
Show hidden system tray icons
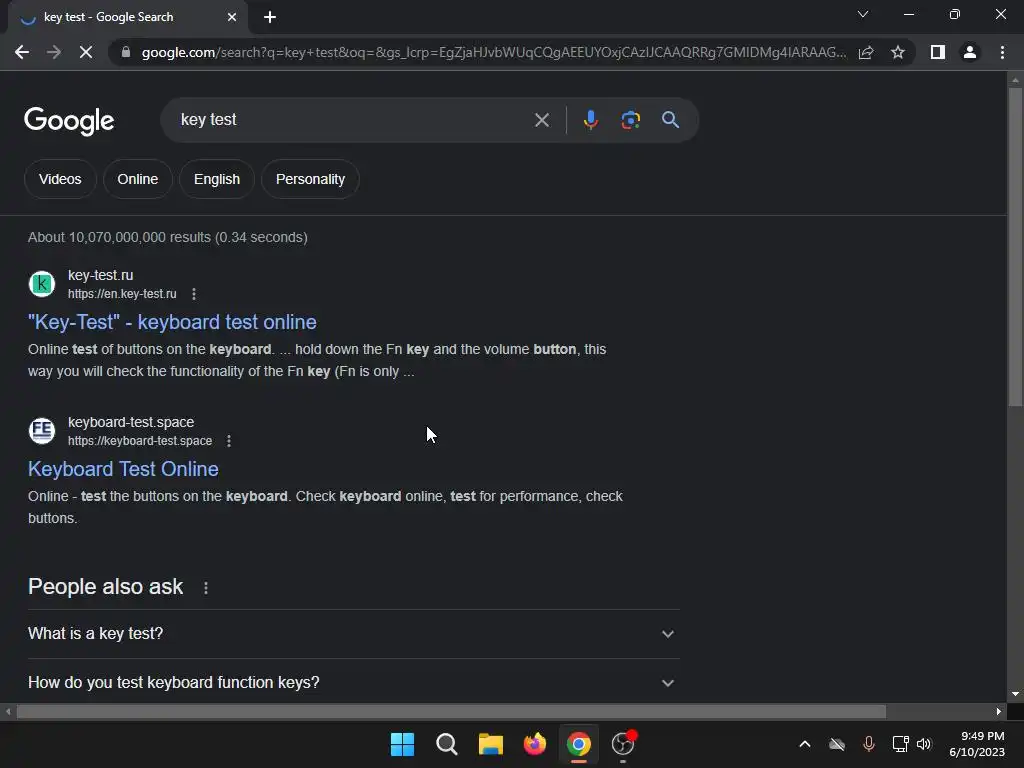[x=805, y=744]
